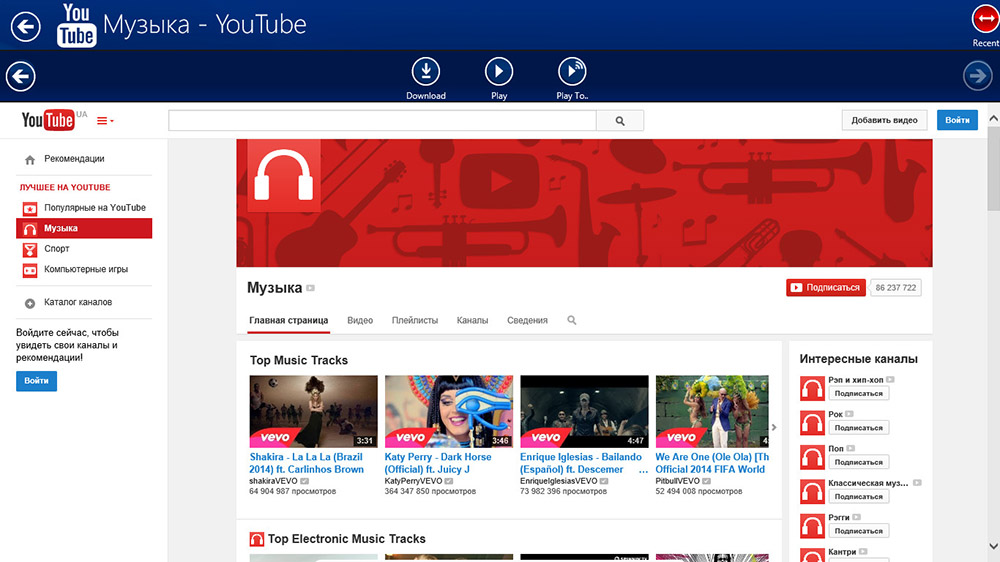1000x562 pixels.
Task: Open Shakira - La La La title link
Action: [307, 463]
